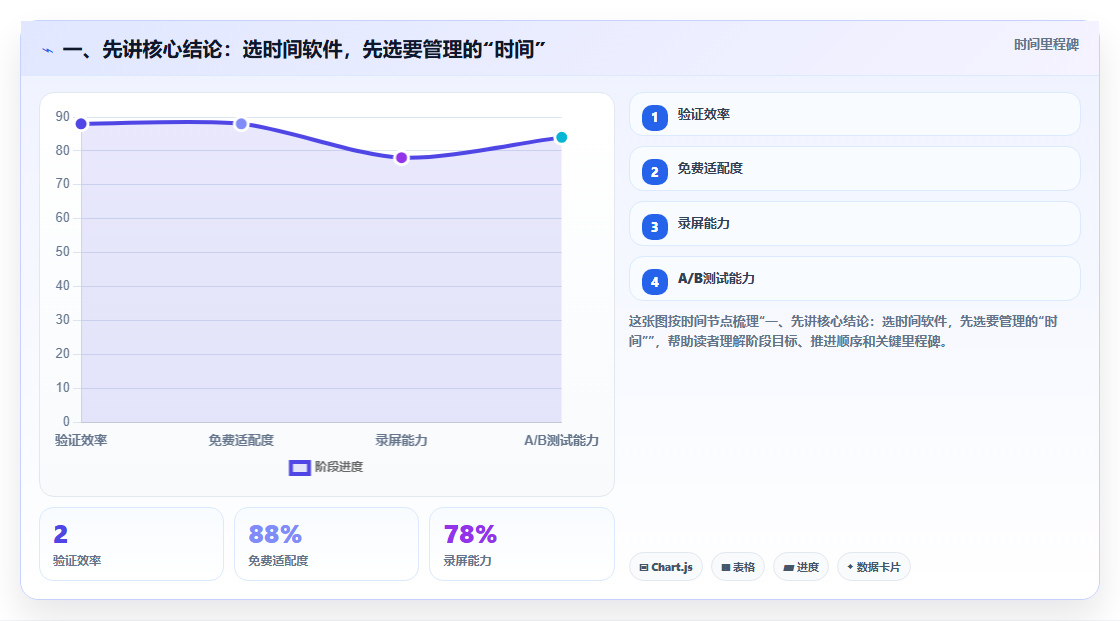Toggle the 阶段进度 legend box
This screenshot has width=1120, height=621.
[x=299, y=468]
